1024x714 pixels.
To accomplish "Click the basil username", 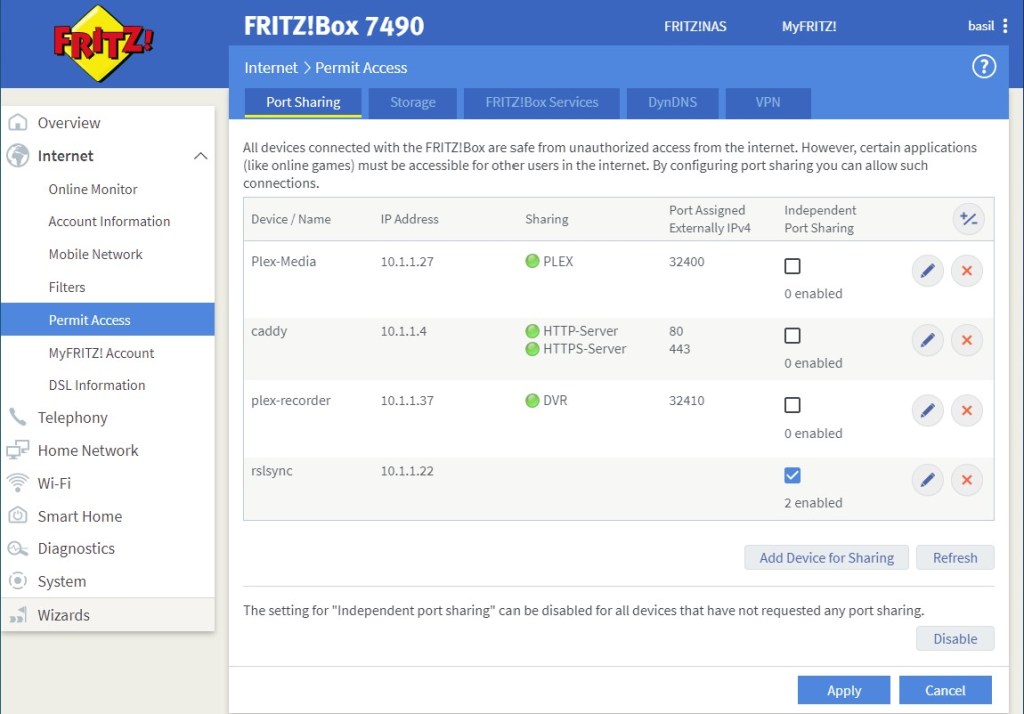I will pos(981,26).
